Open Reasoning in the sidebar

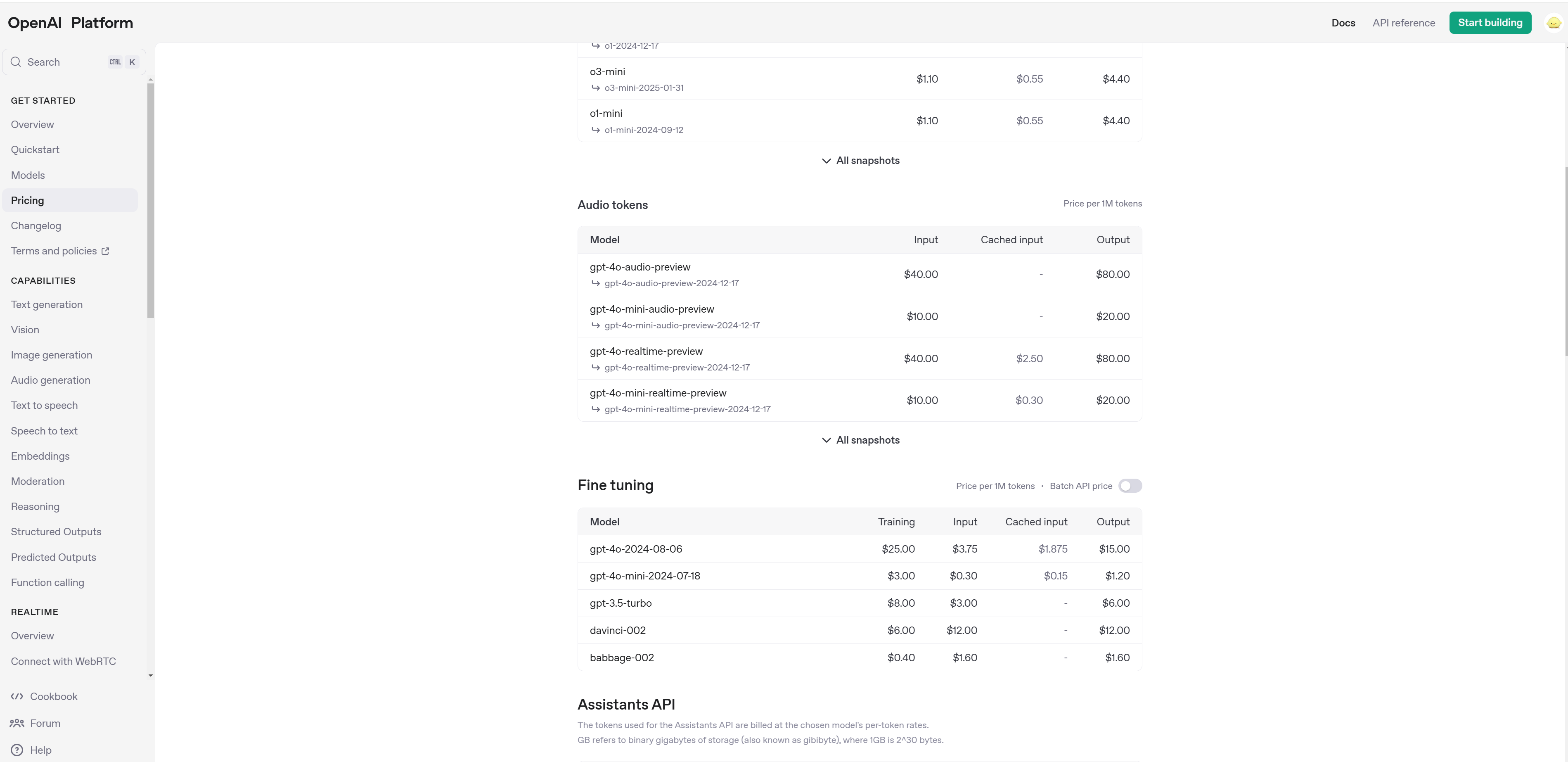click(36, 507)
